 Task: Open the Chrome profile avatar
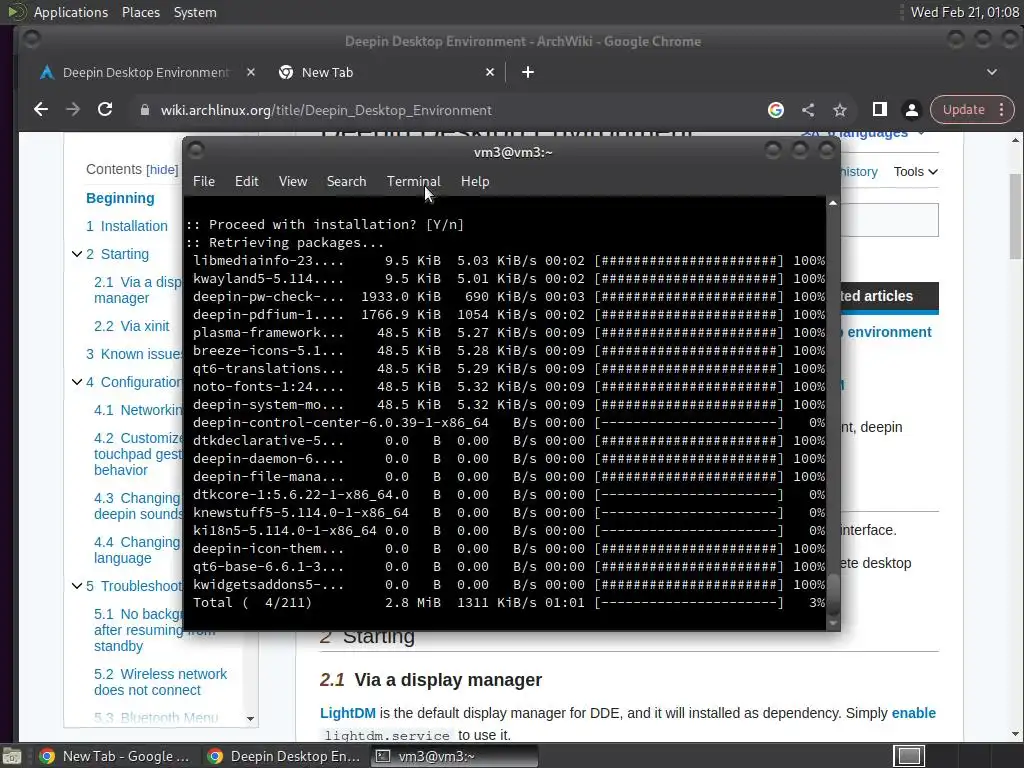pos(912,110)
